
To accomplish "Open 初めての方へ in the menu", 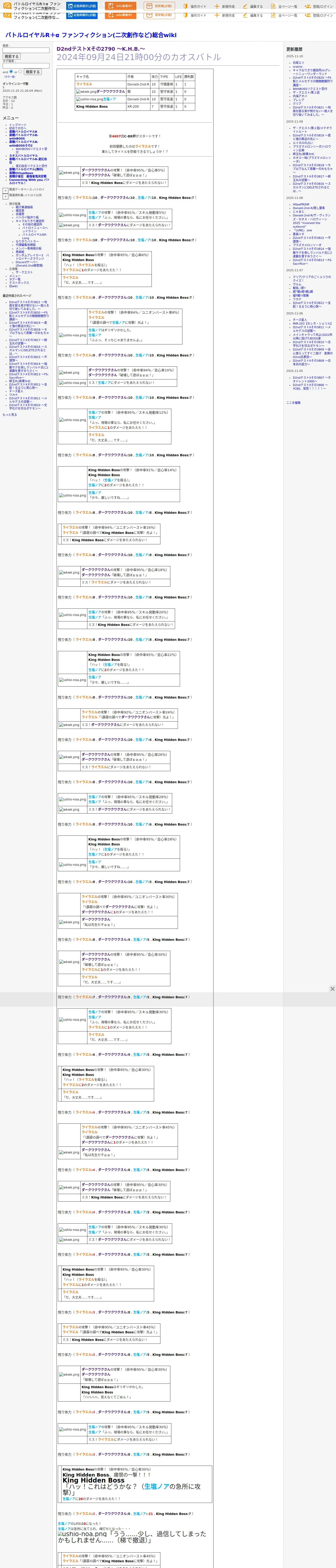I will tap(18, 128).
